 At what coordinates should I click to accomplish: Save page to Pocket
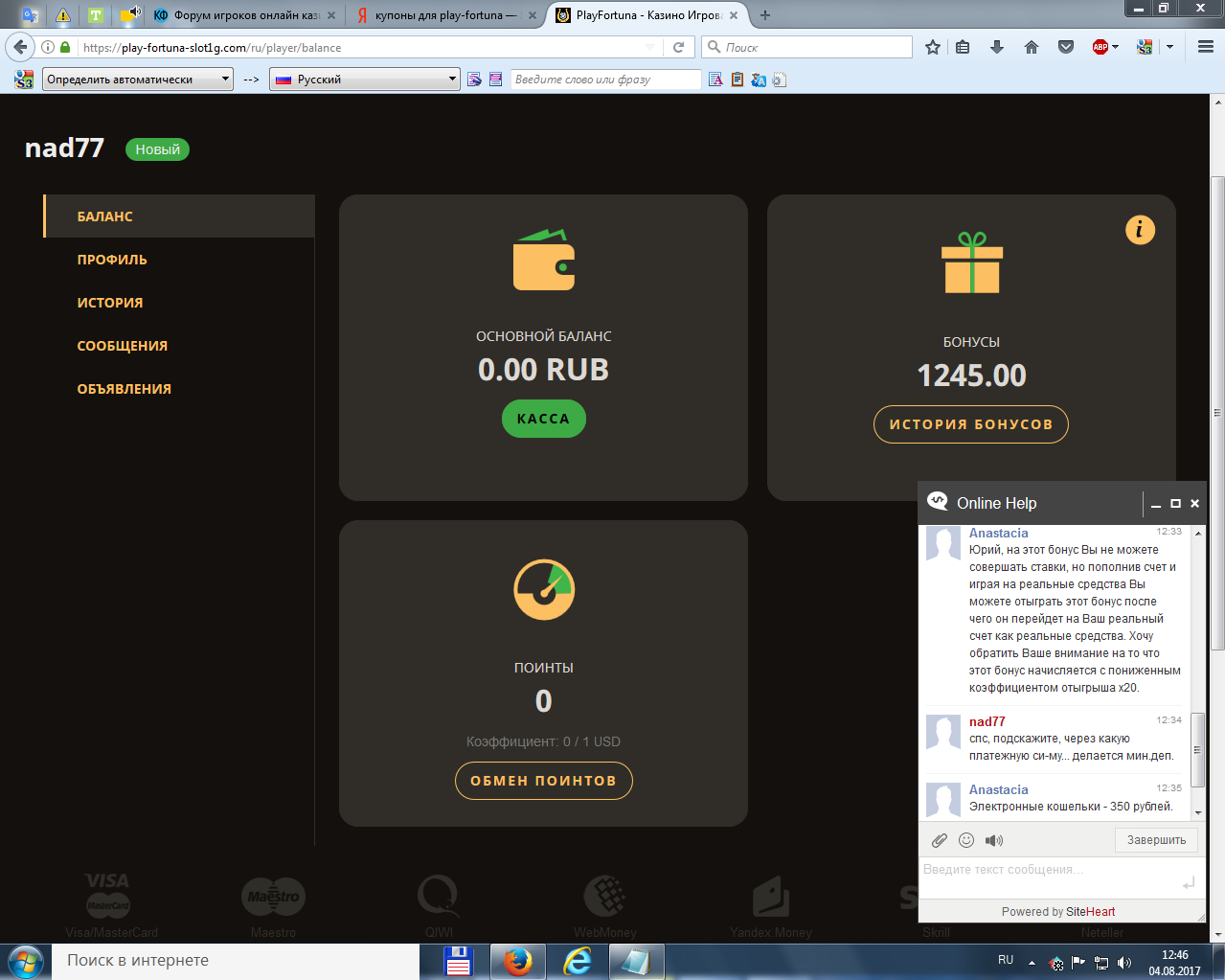[1066, 47]
